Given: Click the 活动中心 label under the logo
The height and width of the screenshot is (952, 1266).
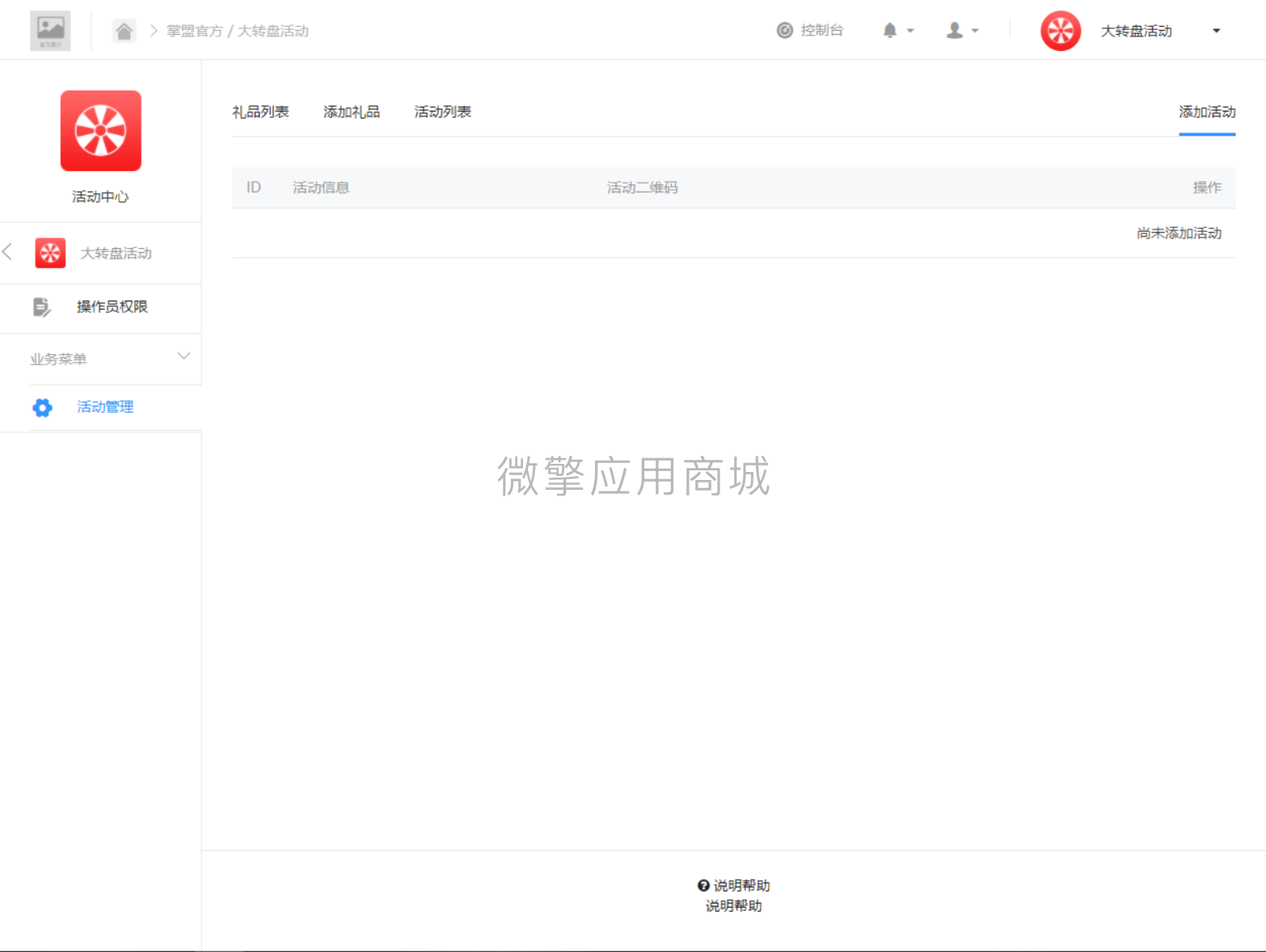Looking at the screenshot, I should click(100, 196).
